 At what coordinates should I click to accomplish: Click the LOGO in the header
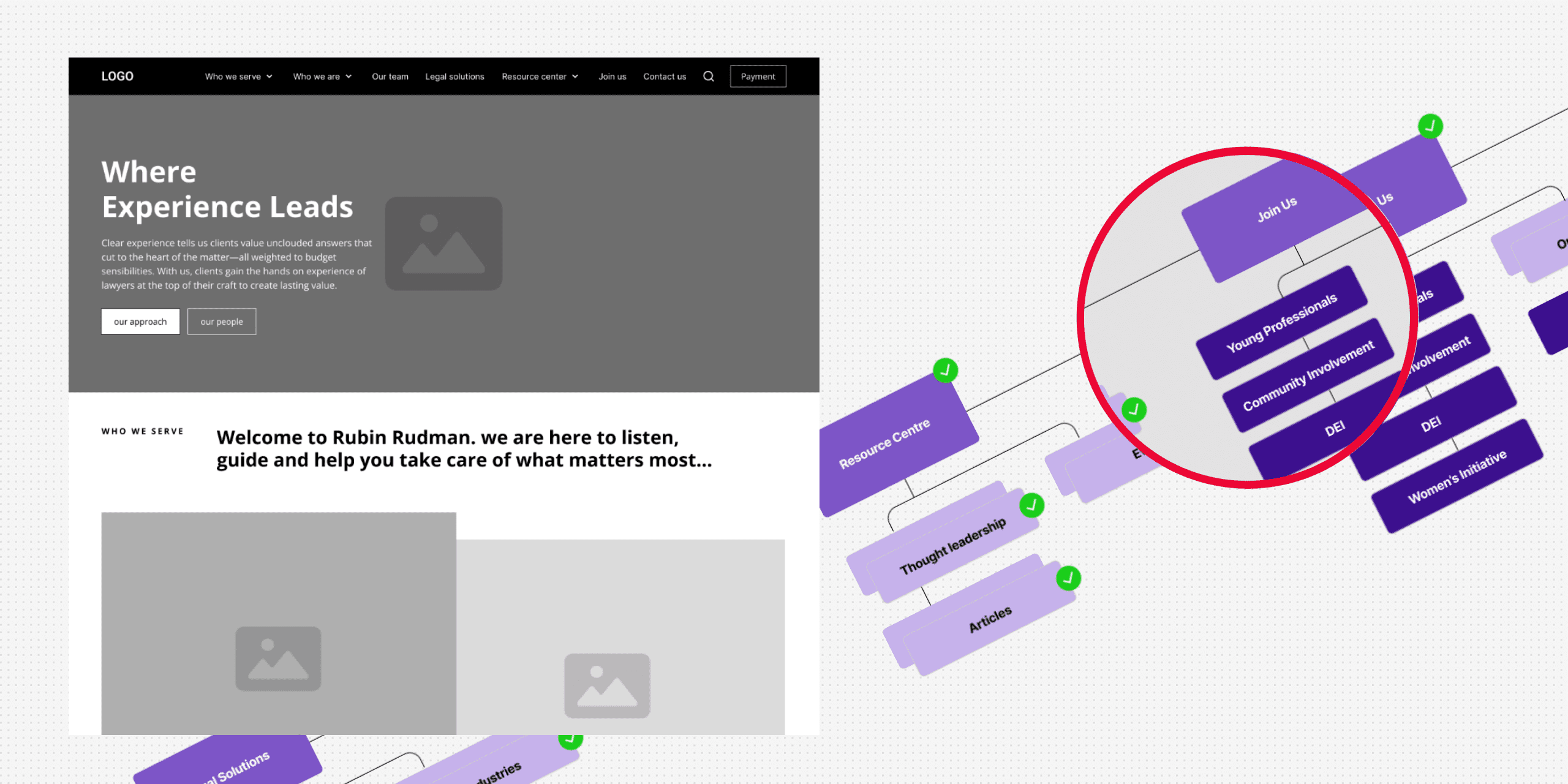click(x=117, y=77)
